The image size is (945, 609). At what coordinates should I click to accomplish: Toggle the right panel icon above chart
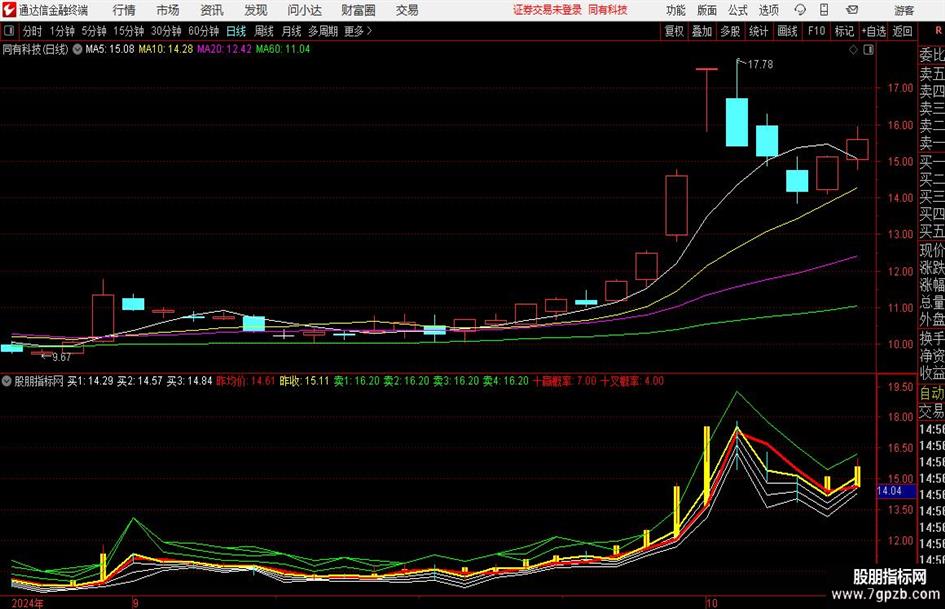tap(868, 50)
